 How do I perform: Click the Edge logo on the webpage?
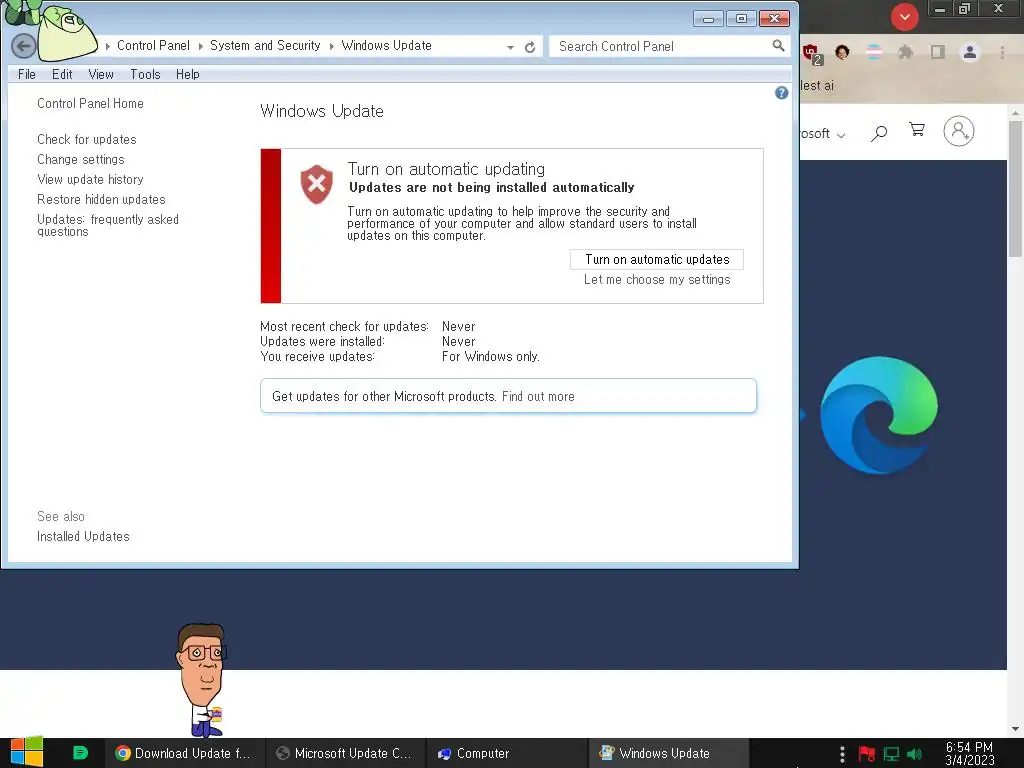coord(879,415)
